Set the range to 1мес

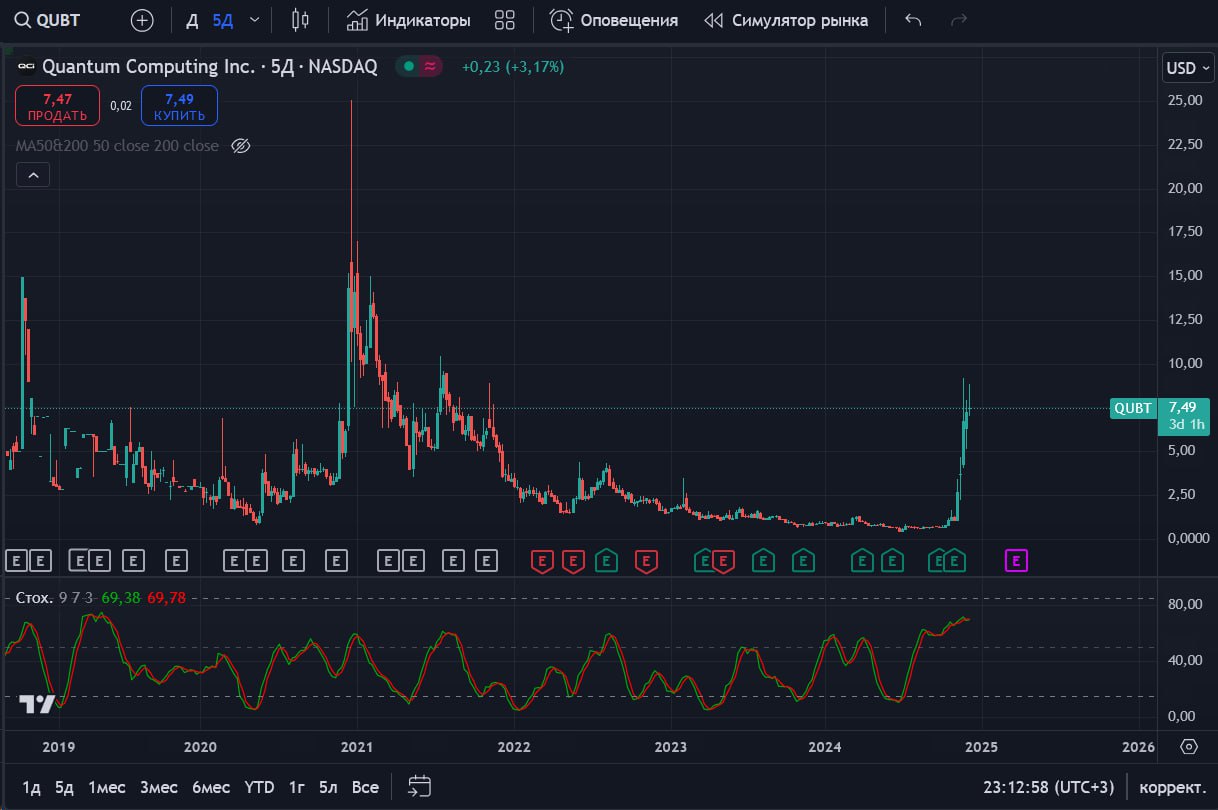point(107,787)
